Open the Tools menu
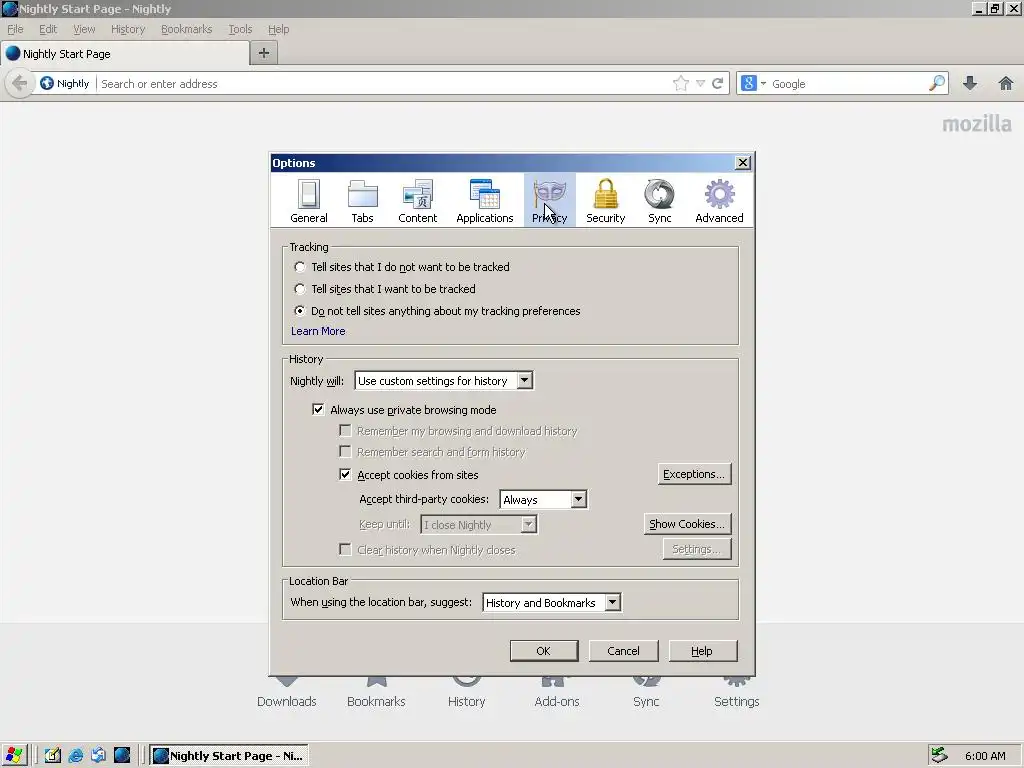 click(240, 29)
